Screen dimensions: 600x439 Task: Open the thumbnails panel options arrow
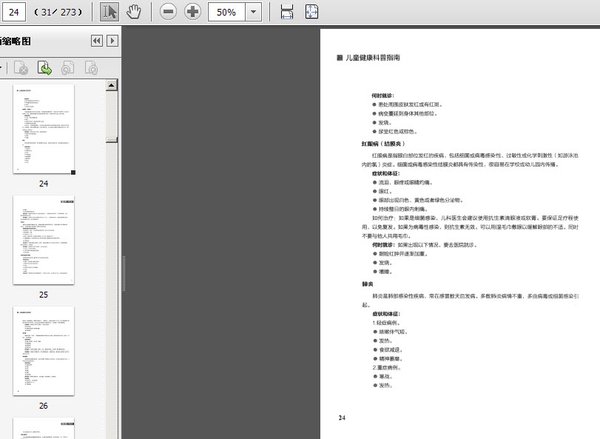pos(112,41)
